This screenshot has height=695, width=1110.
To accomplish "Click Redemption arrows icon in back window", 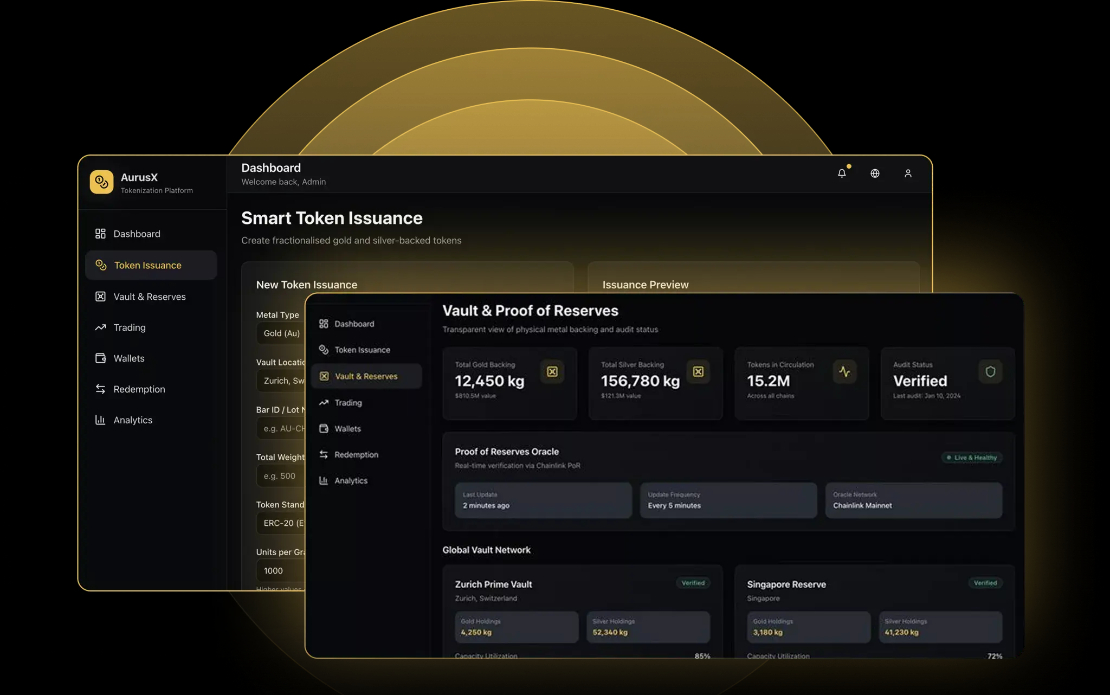I will [101, 389].
